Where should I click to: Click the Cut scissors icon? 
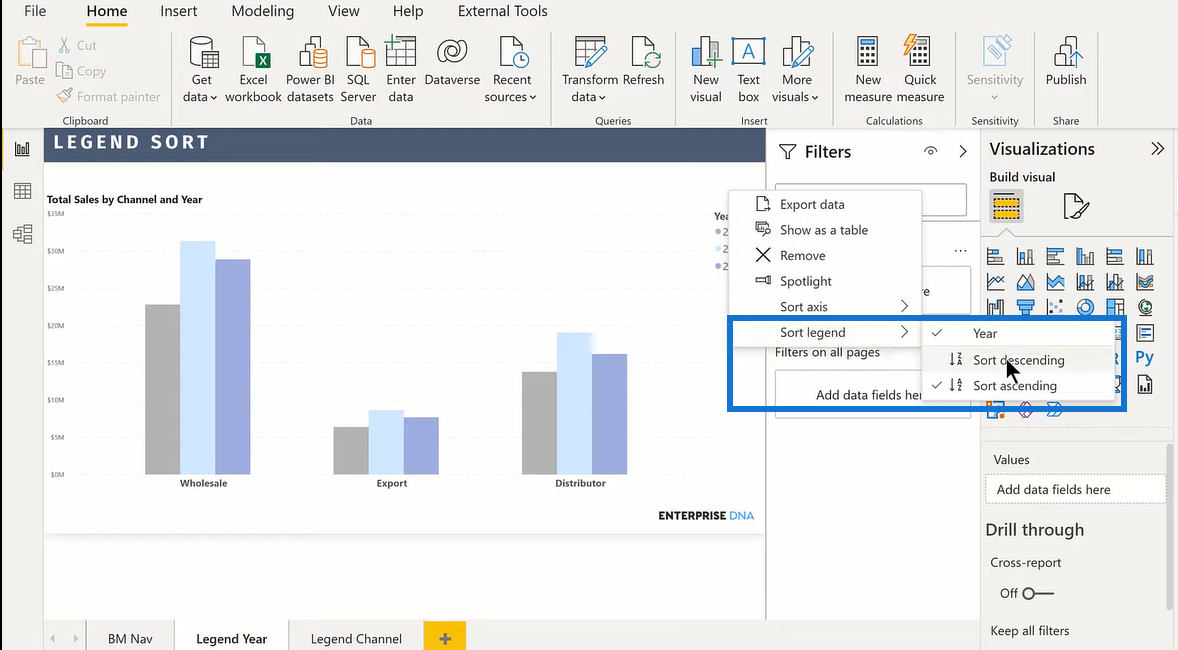tap(65, 45)
